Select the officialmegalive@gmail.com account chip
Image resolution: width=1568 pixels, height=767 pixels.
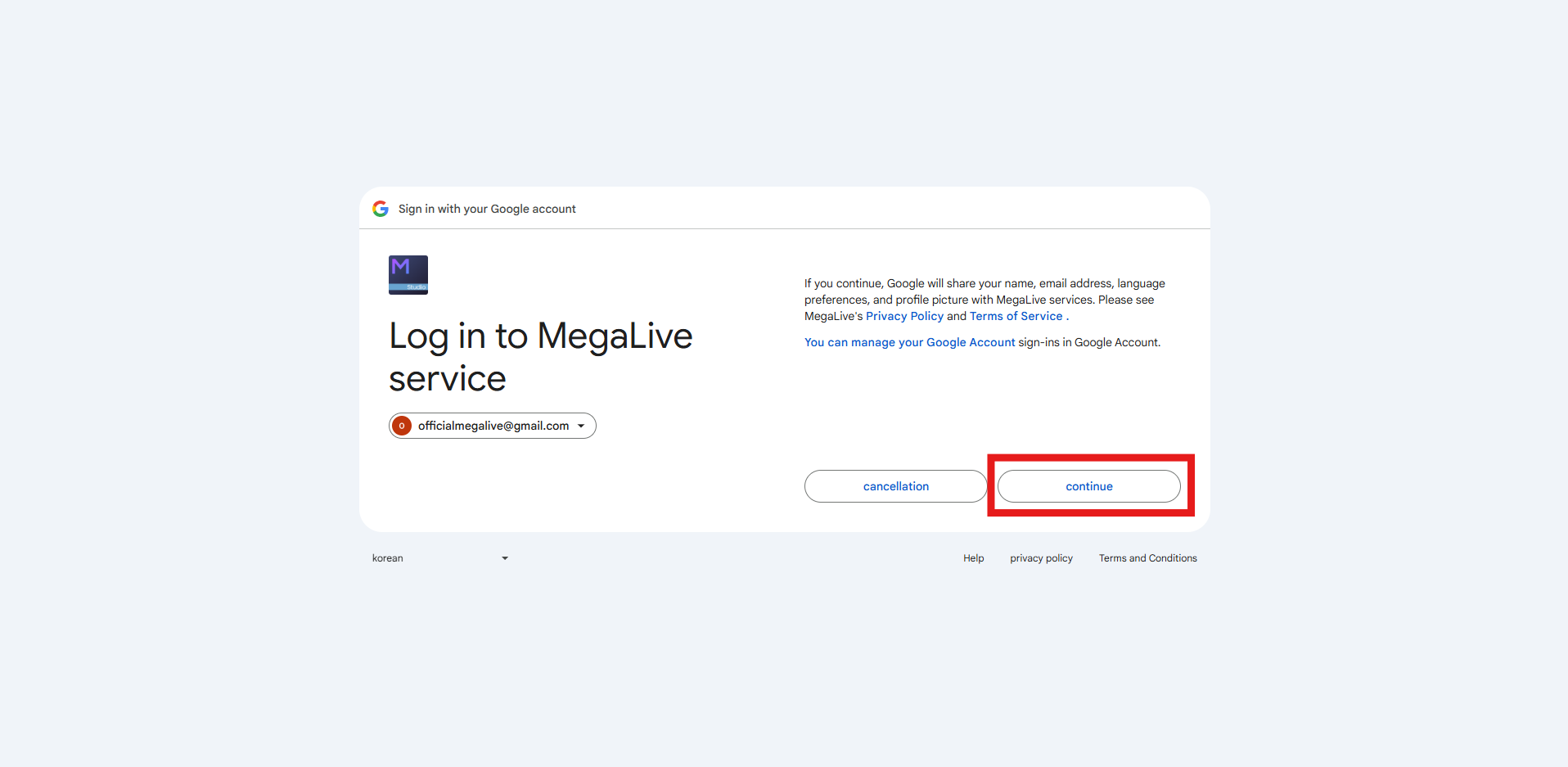pos(493,426)
